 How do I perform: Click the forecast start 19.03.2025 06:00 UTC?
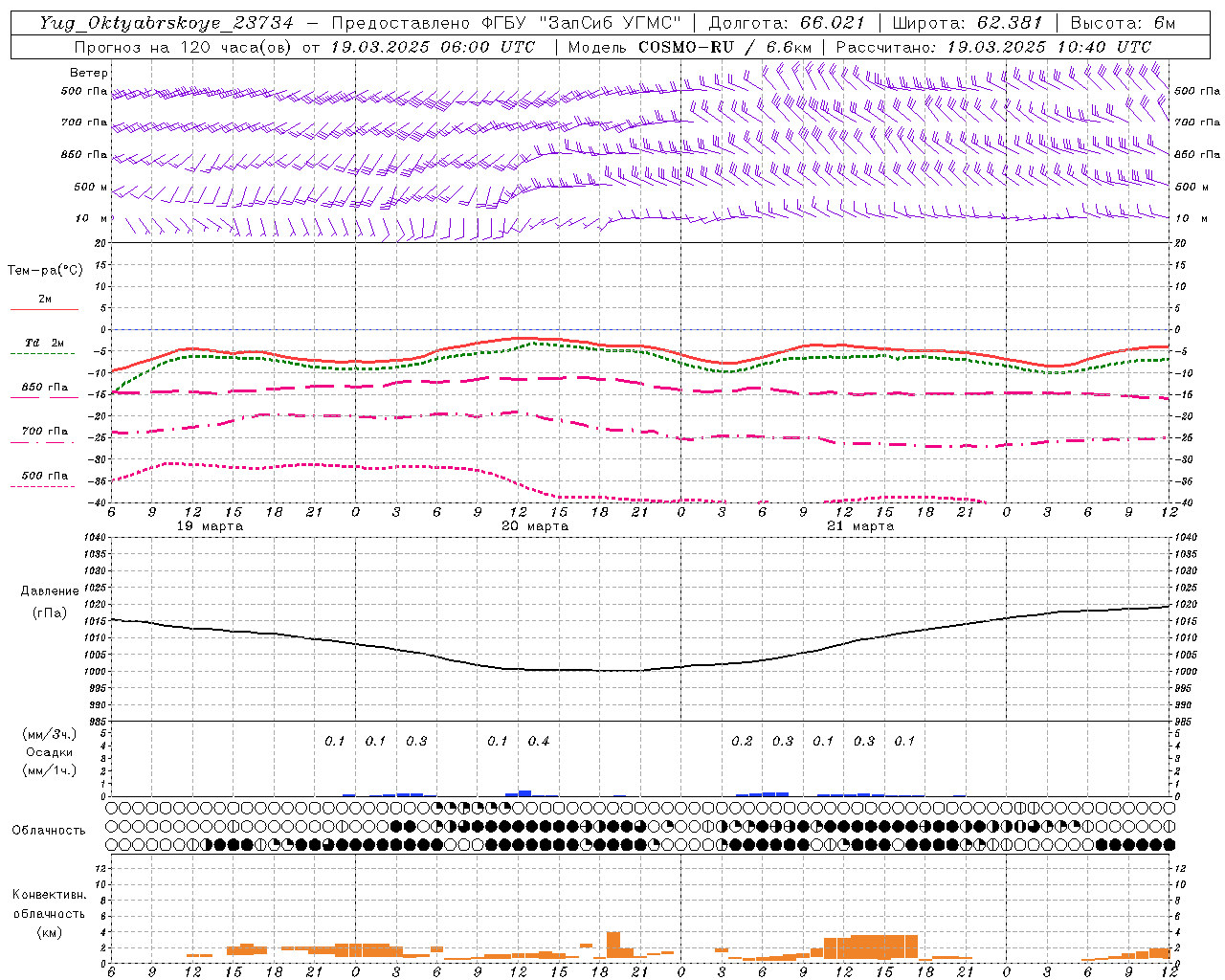click(433, 47)
